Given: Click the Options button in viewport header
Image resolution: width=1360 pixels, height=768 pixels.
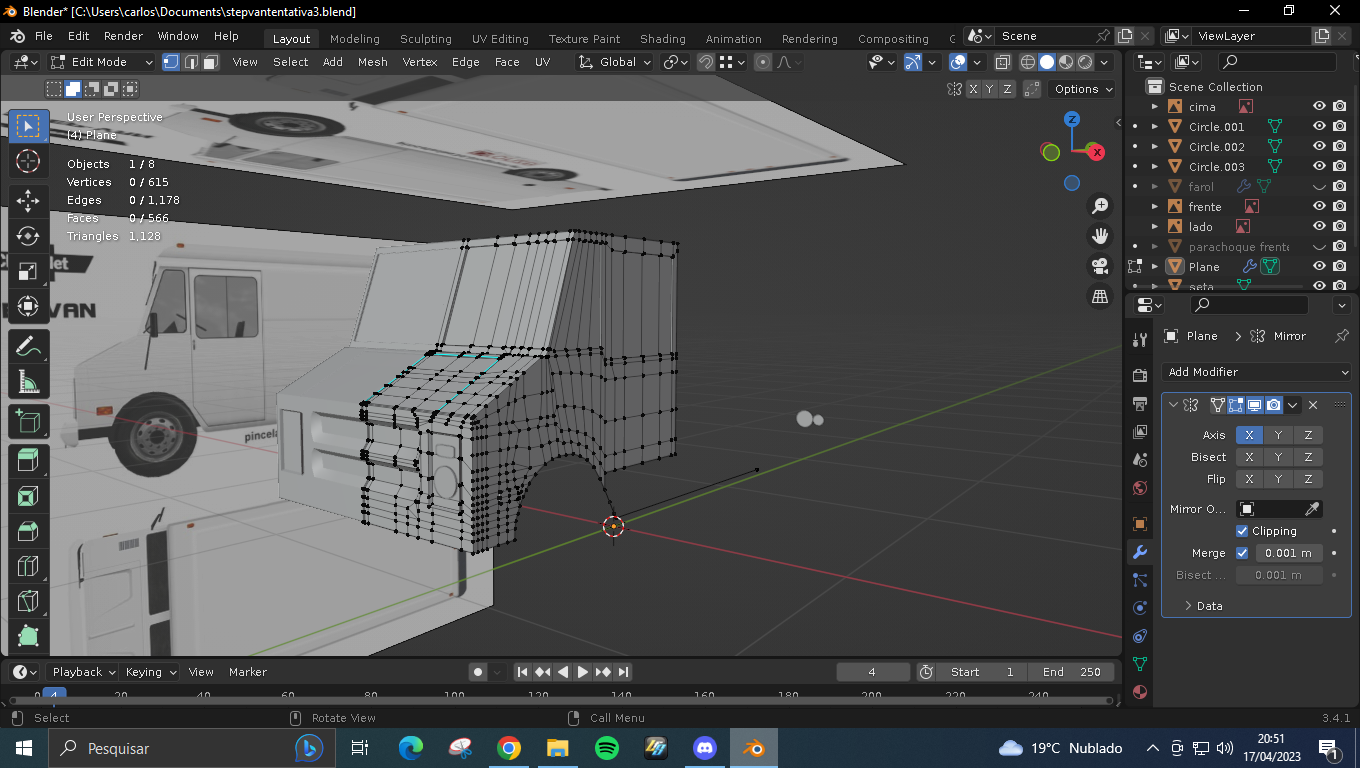Looking at the screenshot, I should coord(1082,89).
